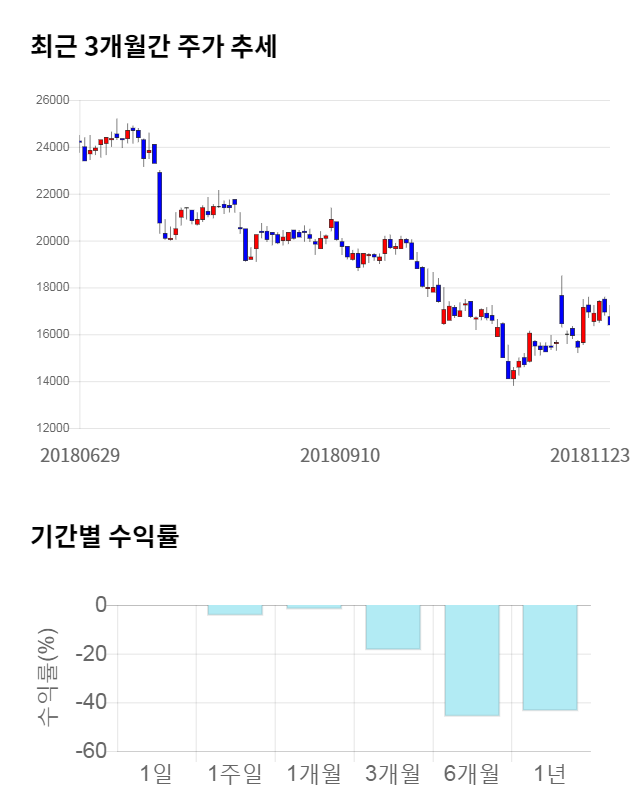Click the 1년 return bar
Image resolution: width=640 pixels, height=810 pixels.
click(550, 657)
